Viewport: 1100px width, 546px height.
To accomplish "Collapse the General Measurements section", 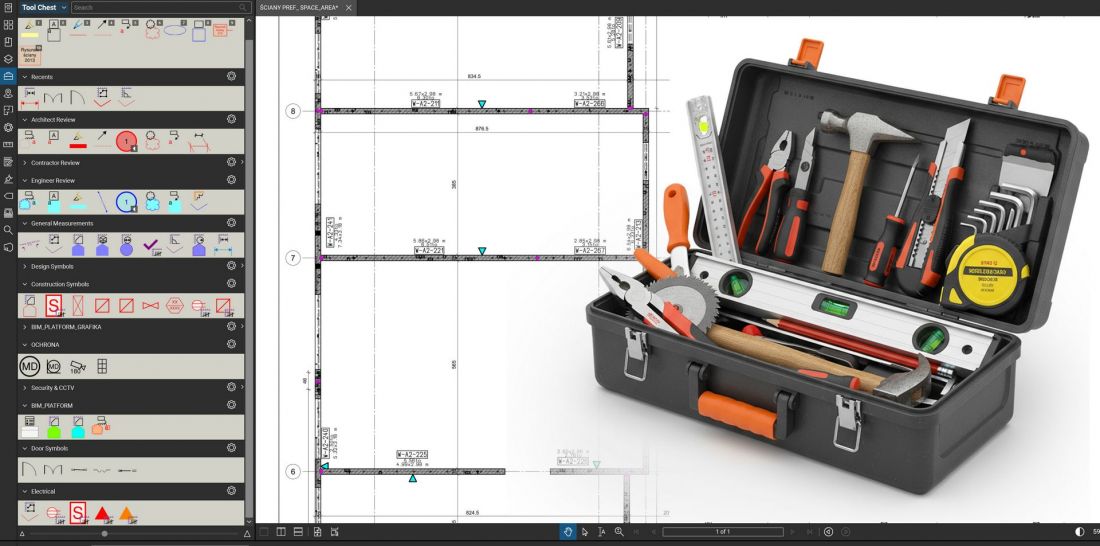I will pyautogui.click(x=25, y=223).
